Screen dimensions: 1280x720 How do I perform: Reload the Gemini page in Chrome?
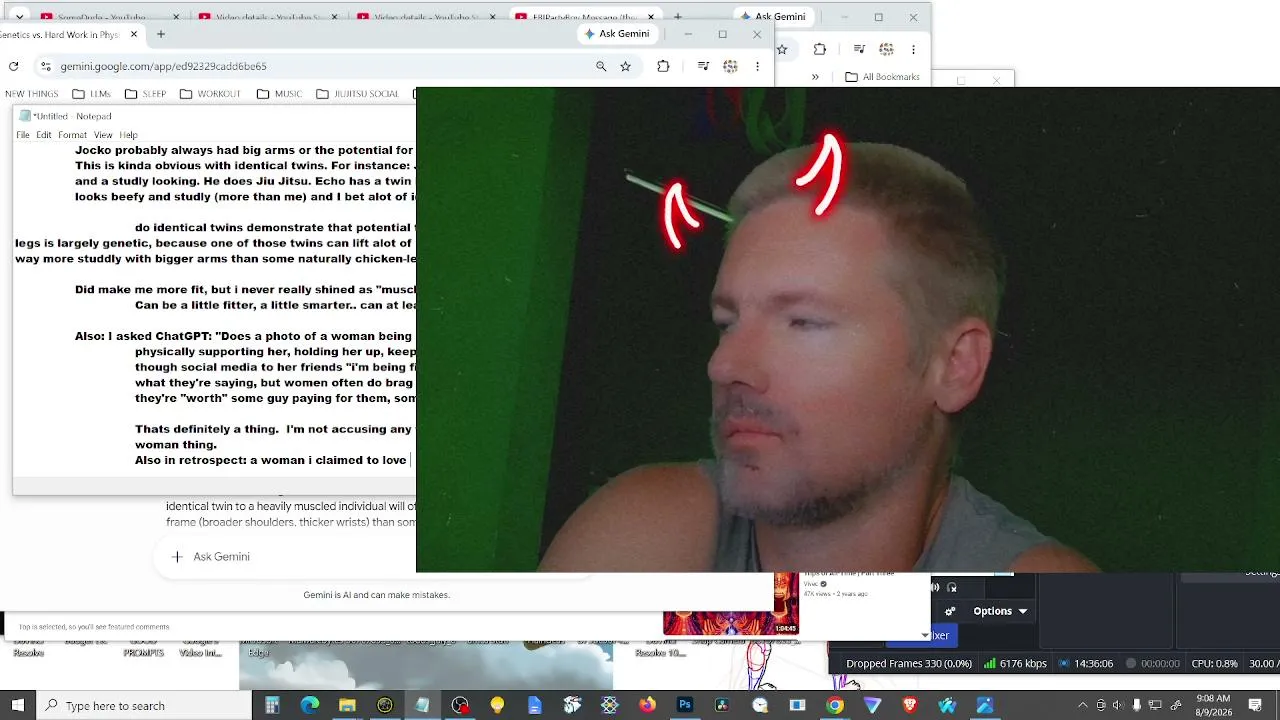(x=13, y=66)
